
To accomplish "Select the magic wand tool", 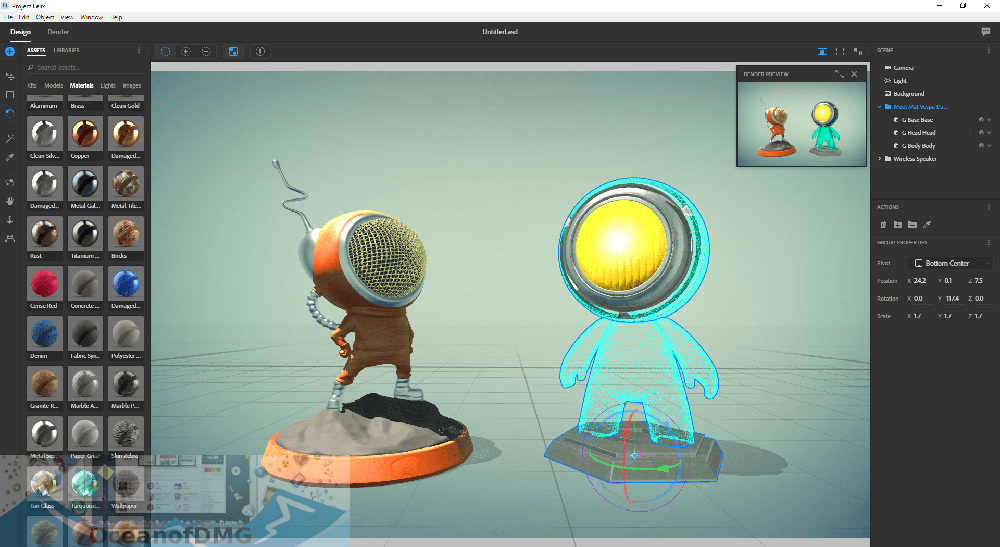I will tap(10, 138).
